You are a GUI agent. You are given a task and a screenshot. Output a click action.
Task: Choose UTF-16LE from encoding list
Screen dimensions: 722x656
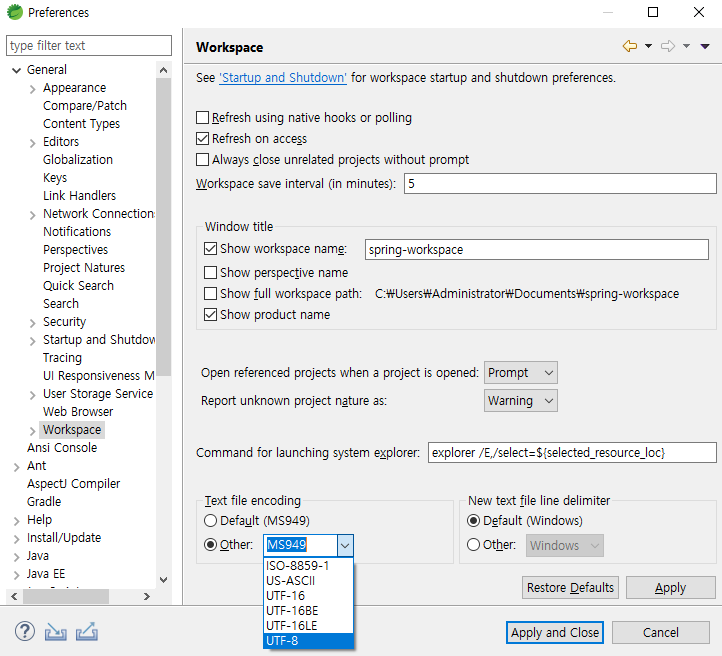coord(308,626)
